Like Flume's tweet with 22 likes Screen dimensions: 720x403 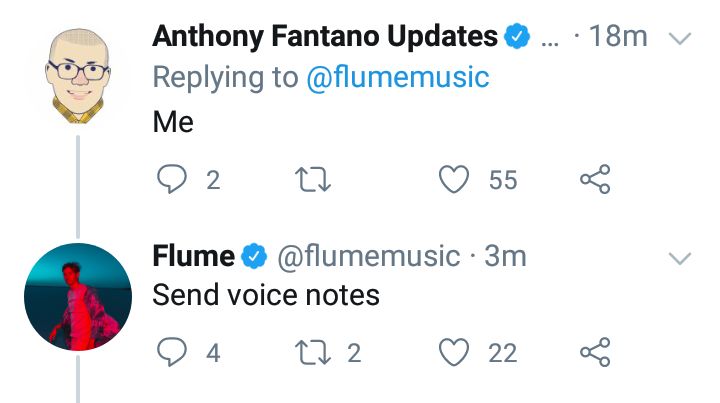click(x=455, y=352)
